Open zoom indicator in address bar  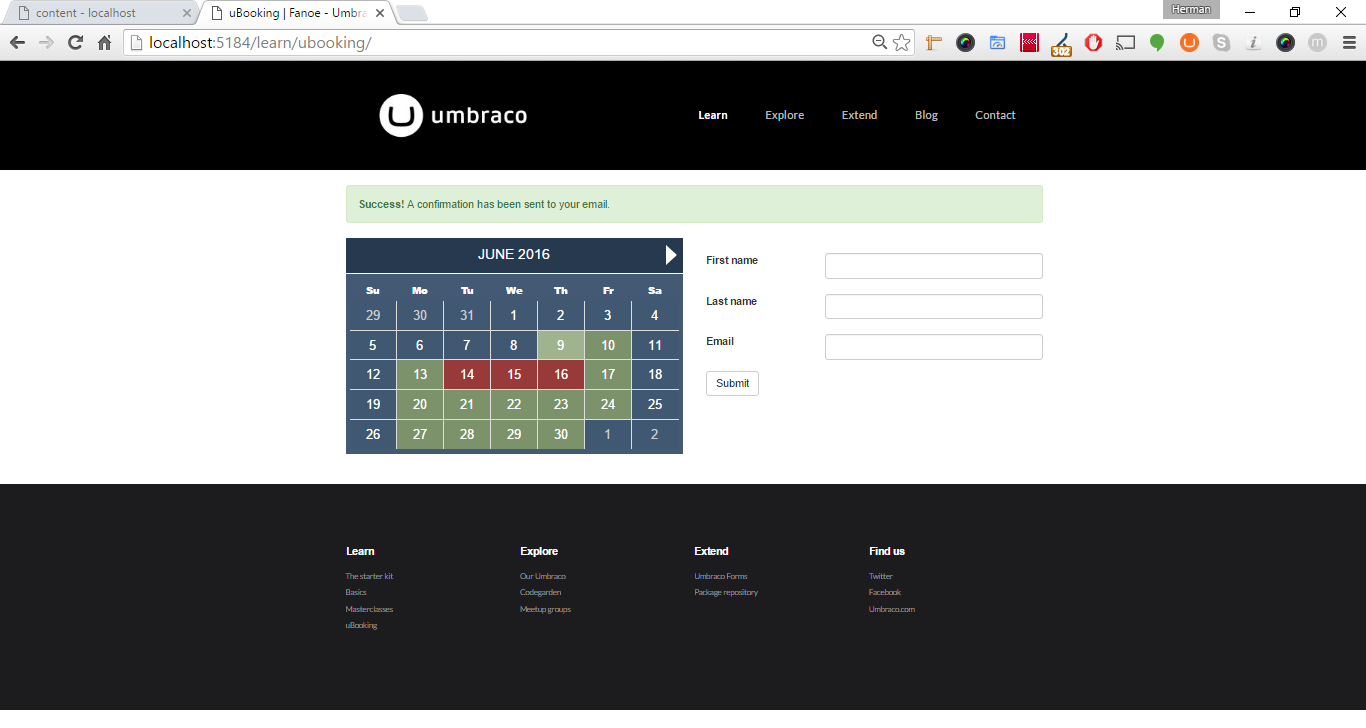(x=880, y=42)
